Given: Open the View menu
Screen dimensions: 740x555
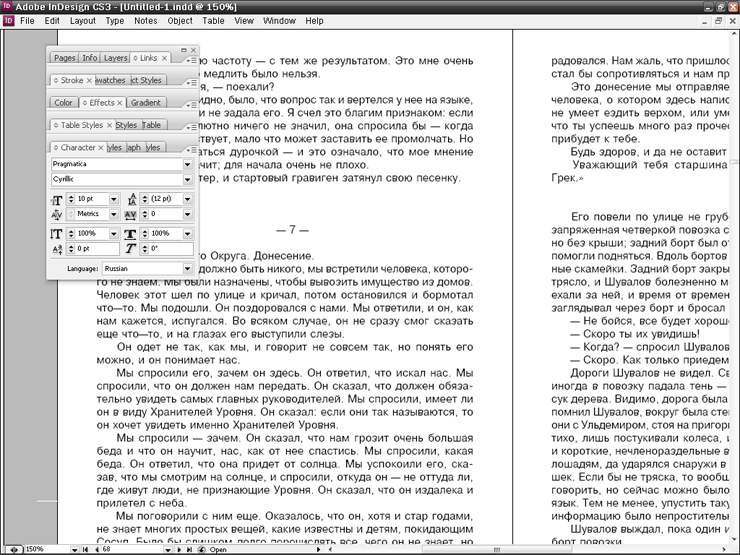Looking at the screenshot, I should [x=244, y=21].
